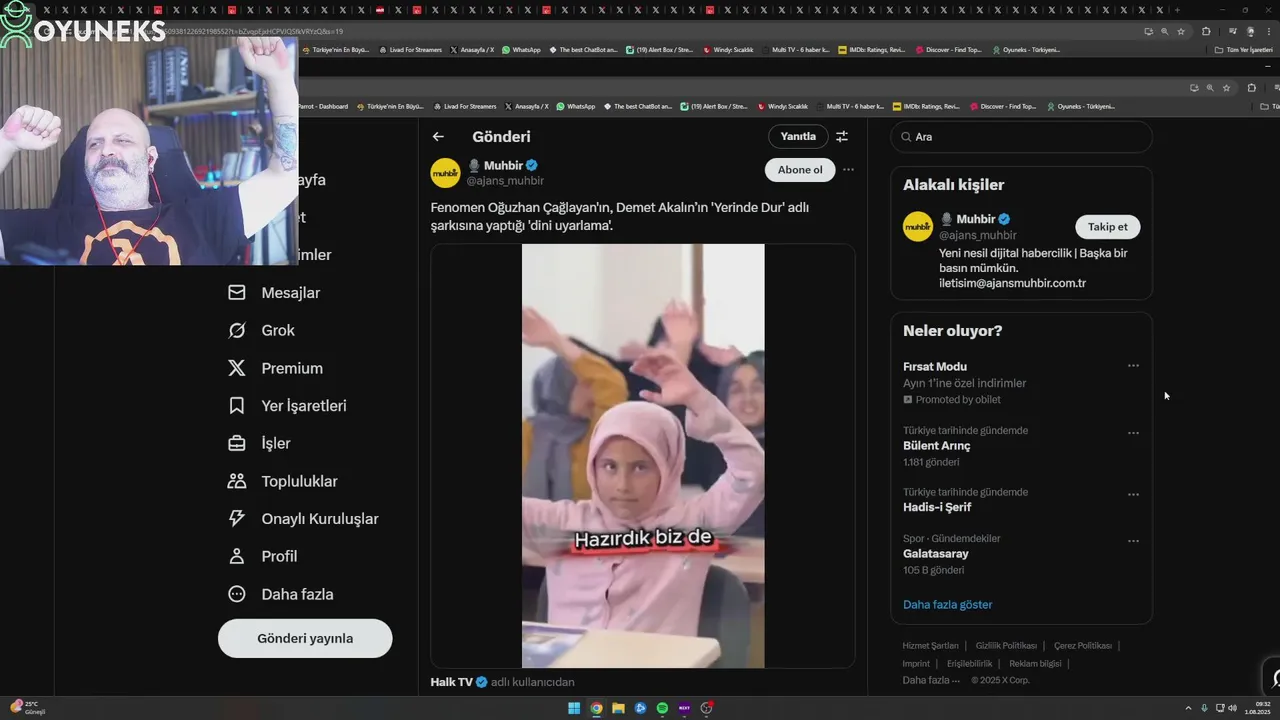Open File Explorer from the taskbar
The image size is (1280, 720).
618,708
